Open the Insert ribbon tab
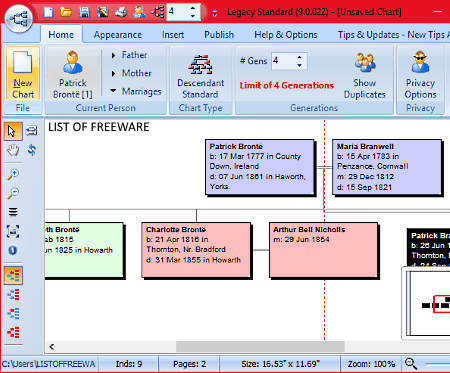 click(173, 35)
